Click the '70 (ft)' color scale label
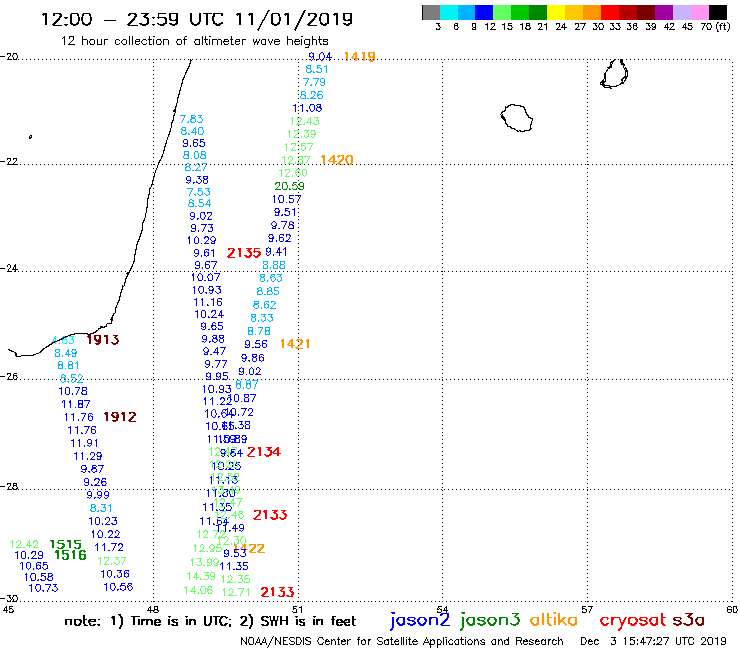The height and width of the screenshot is (650, 740). tap(715, 26)
